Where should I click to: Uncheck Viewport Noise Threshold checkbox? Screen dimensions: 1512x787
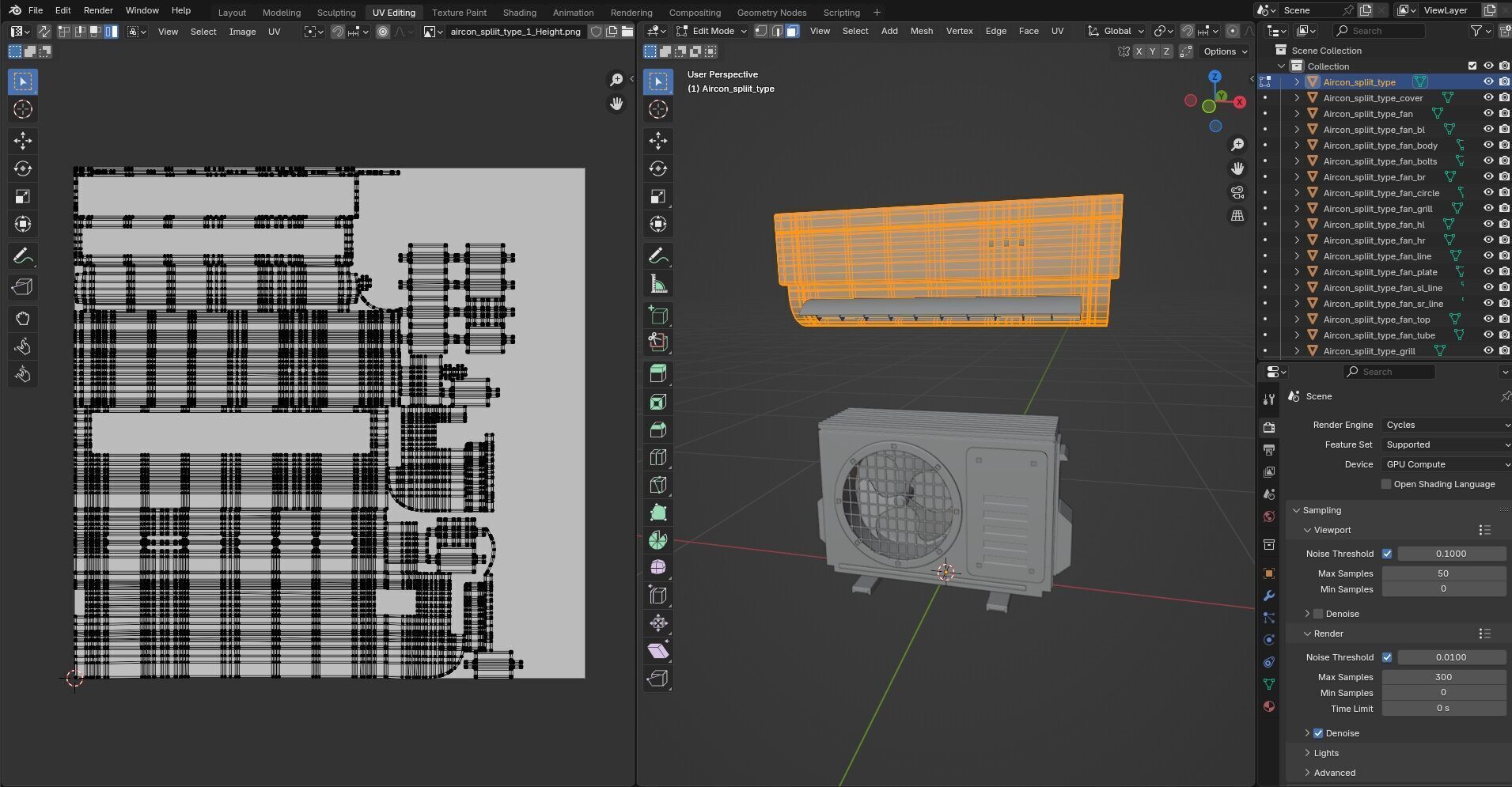(x=1387, y=554)
